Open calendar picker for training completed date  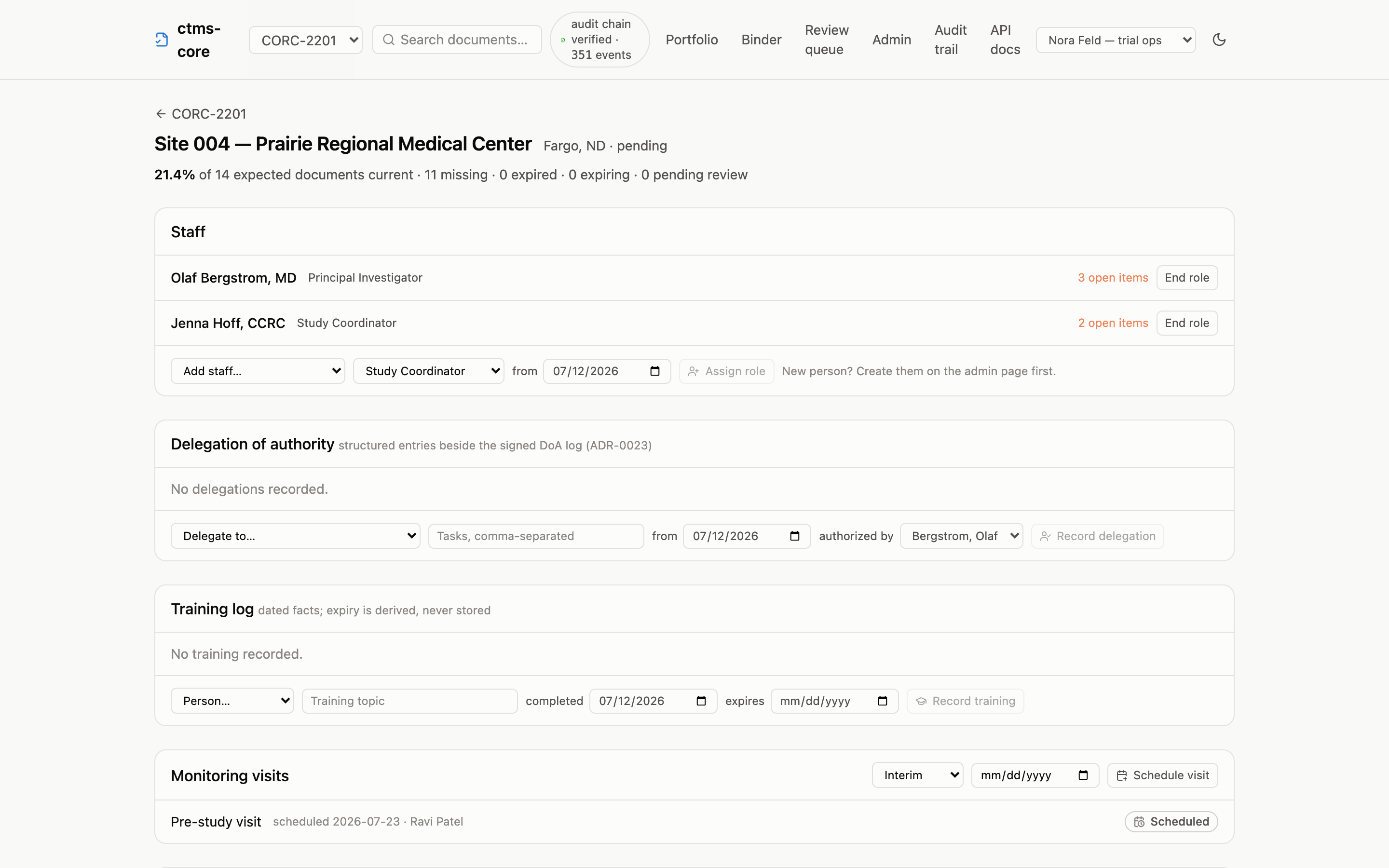tap(701, 700)
